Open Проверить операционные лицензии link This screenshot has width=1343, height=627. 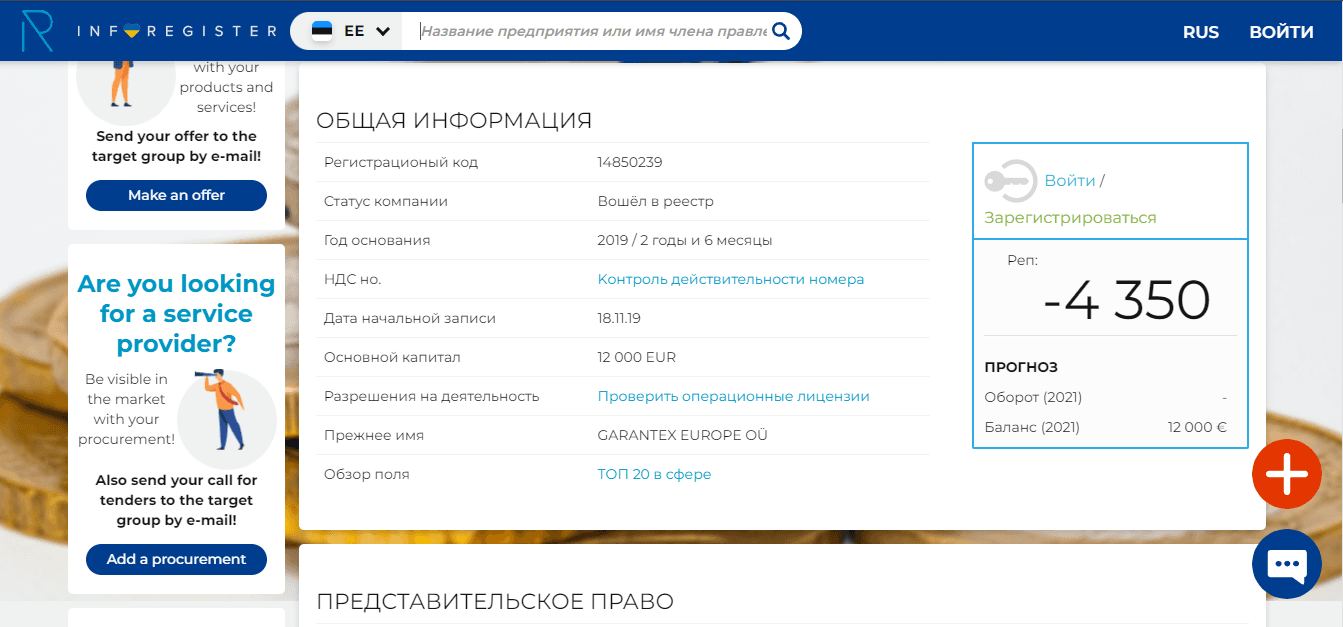click(733, 396)
